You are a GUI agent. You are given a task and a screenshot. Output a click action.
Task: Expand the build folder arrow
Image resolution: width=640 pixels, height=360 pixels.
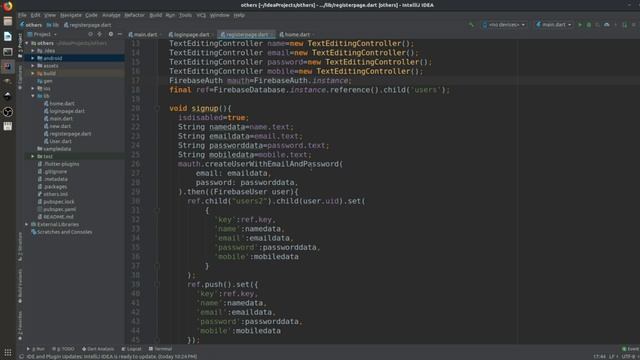(x=33, y=73)
